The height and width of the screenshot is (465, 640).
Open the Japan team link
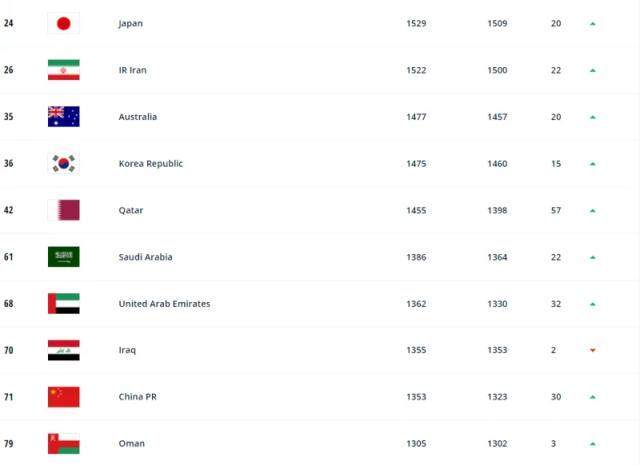pos(131,23)
